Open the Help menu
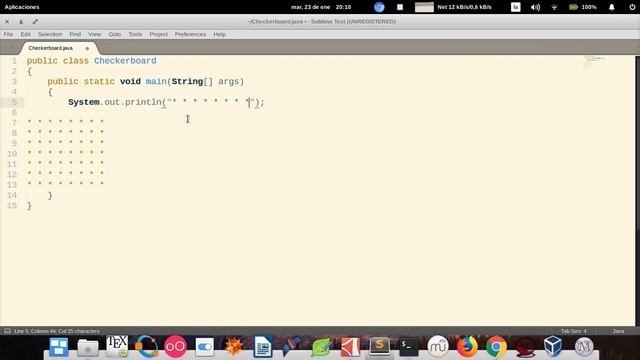Viewport: 640px width, 360px height. [x=219, y=34]
